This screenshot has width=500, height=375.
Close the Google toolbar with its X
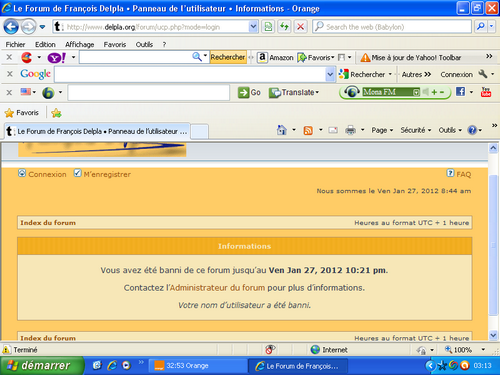pyautogui.click(x=10, y=74)
